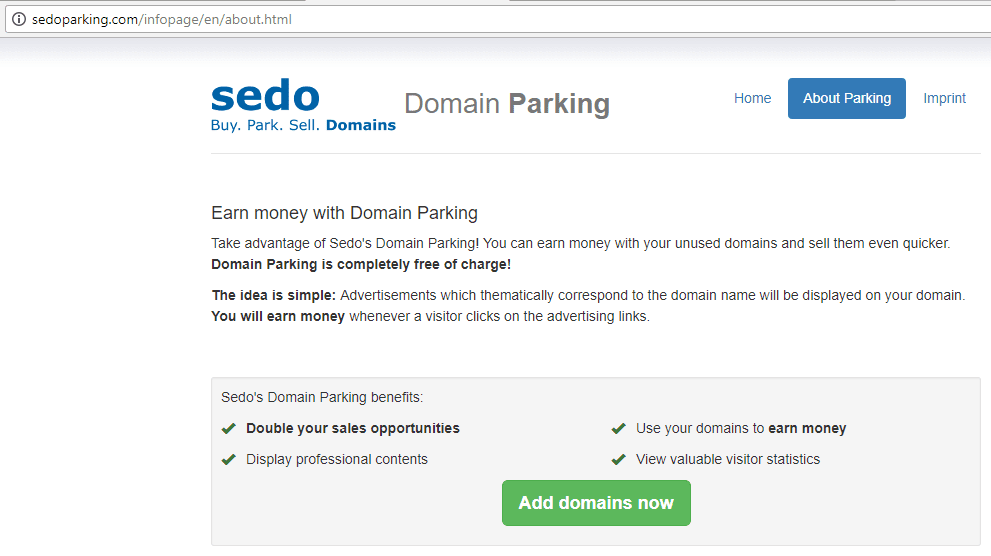Click the checkmark beside Display professional contents
991x556 pixels.
pos(229,460)
